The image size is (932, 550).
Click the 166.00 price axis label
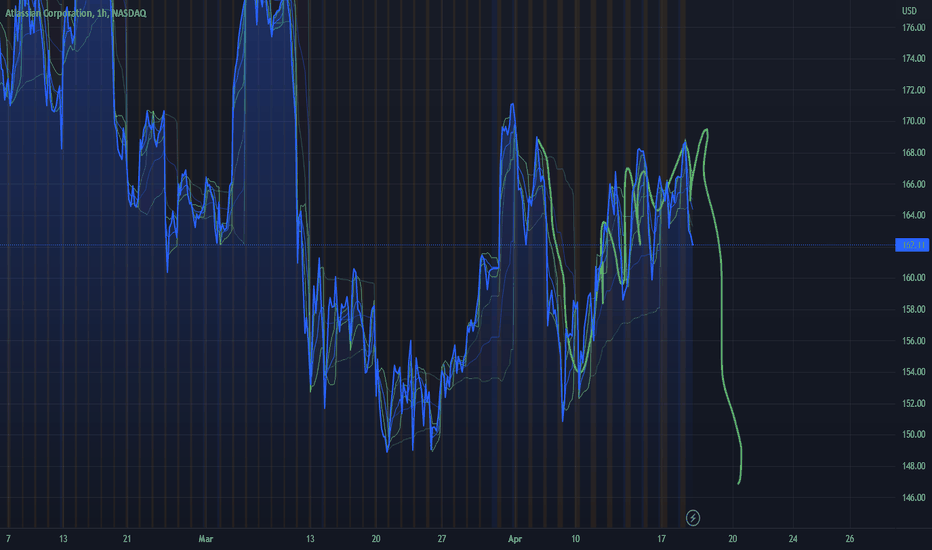click(914, 184)
